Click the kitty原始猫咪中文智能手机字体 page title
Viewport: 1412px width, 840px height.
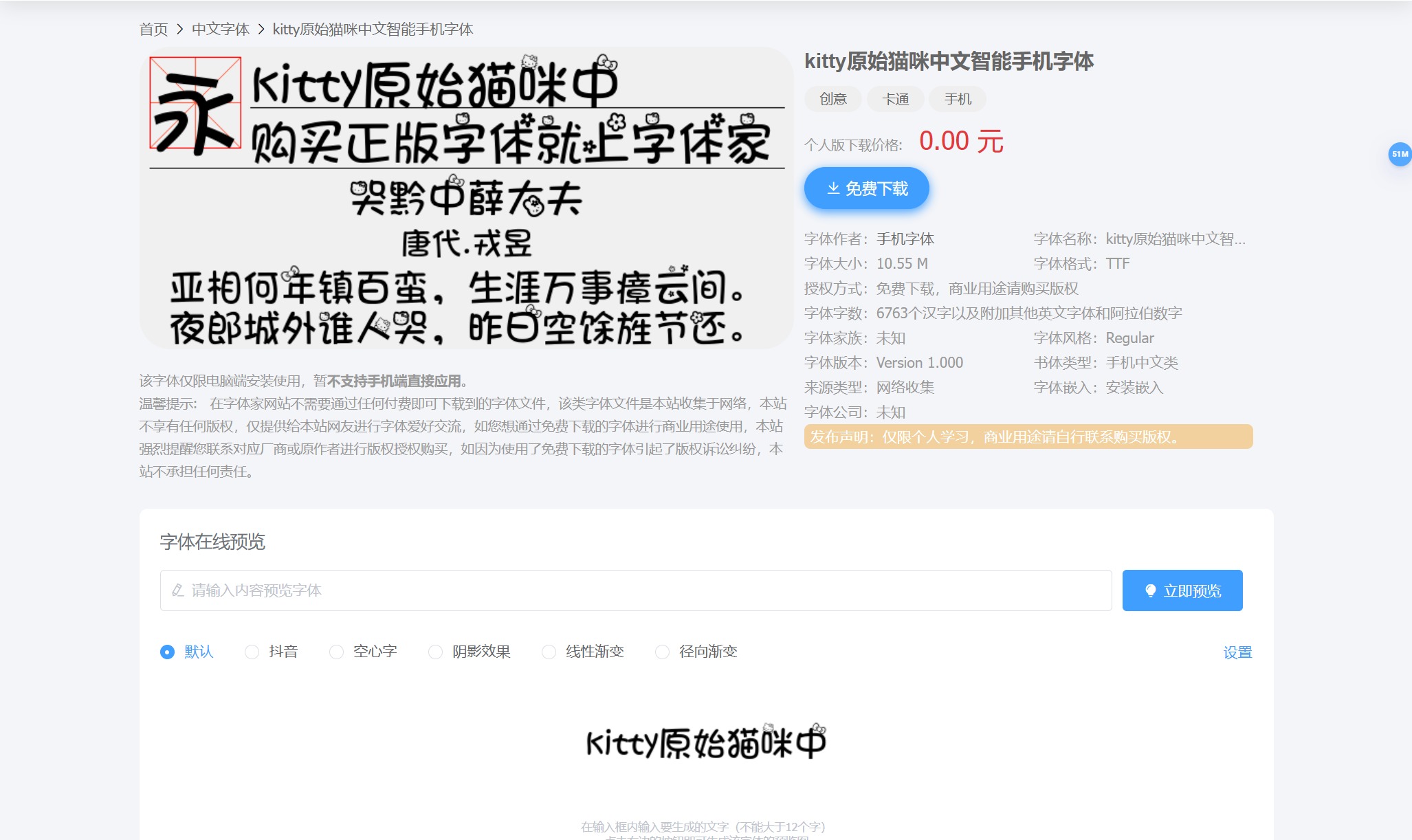tap(949, 61)
